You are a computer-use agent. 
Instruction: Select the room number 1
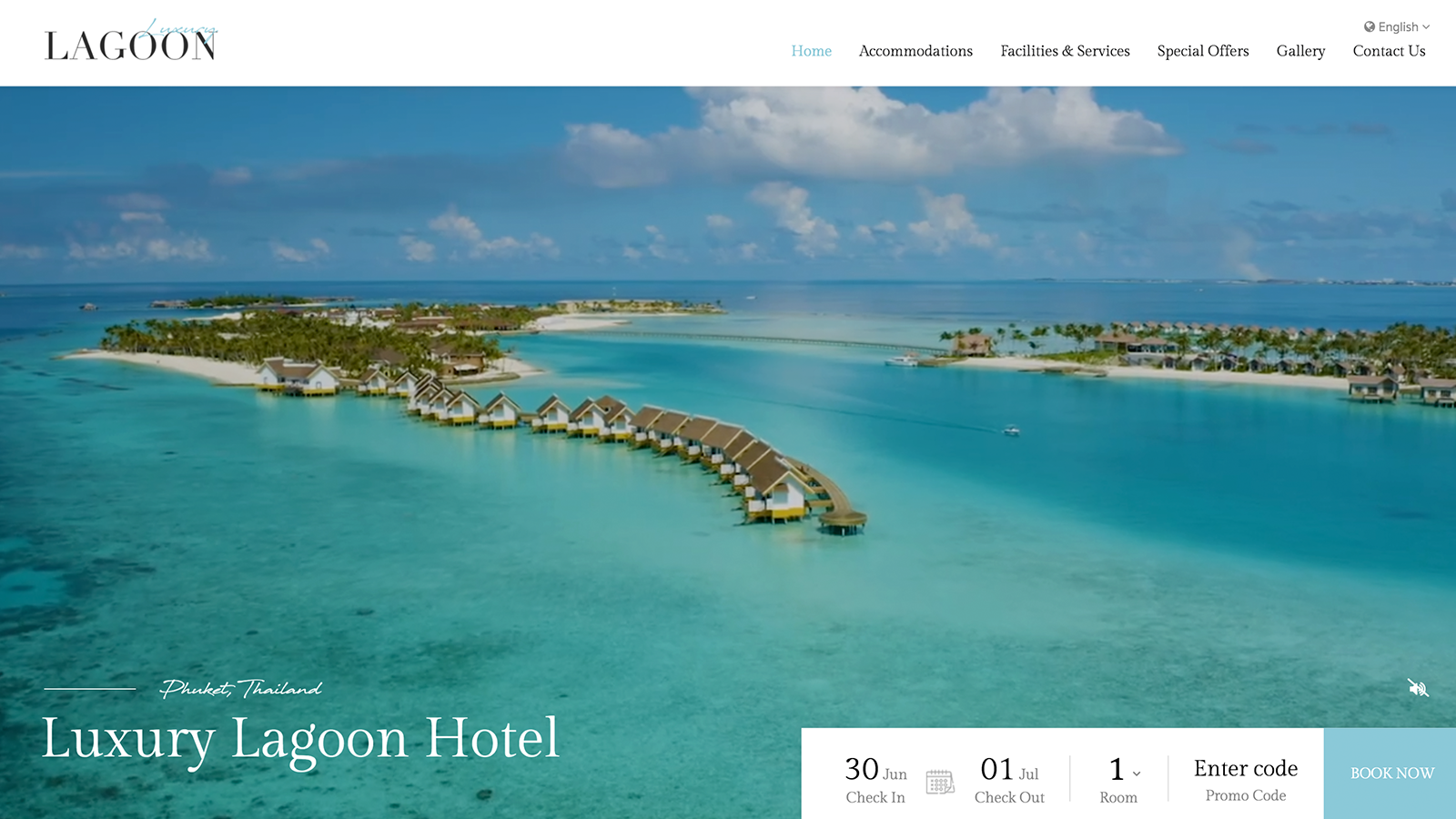pyautogui.click(x=1117, y=770)
